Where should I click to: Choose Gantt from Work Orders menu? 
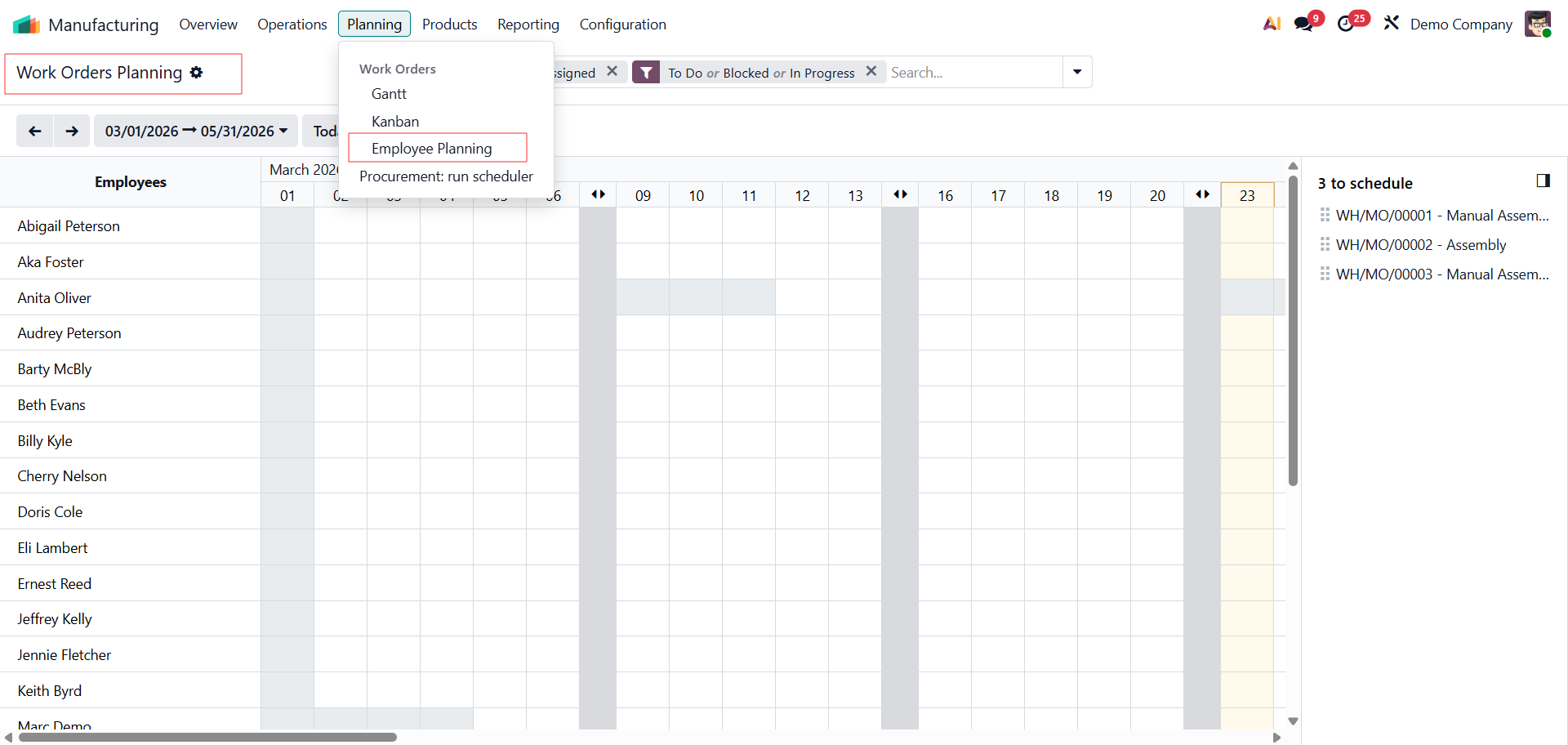[389, 94]
